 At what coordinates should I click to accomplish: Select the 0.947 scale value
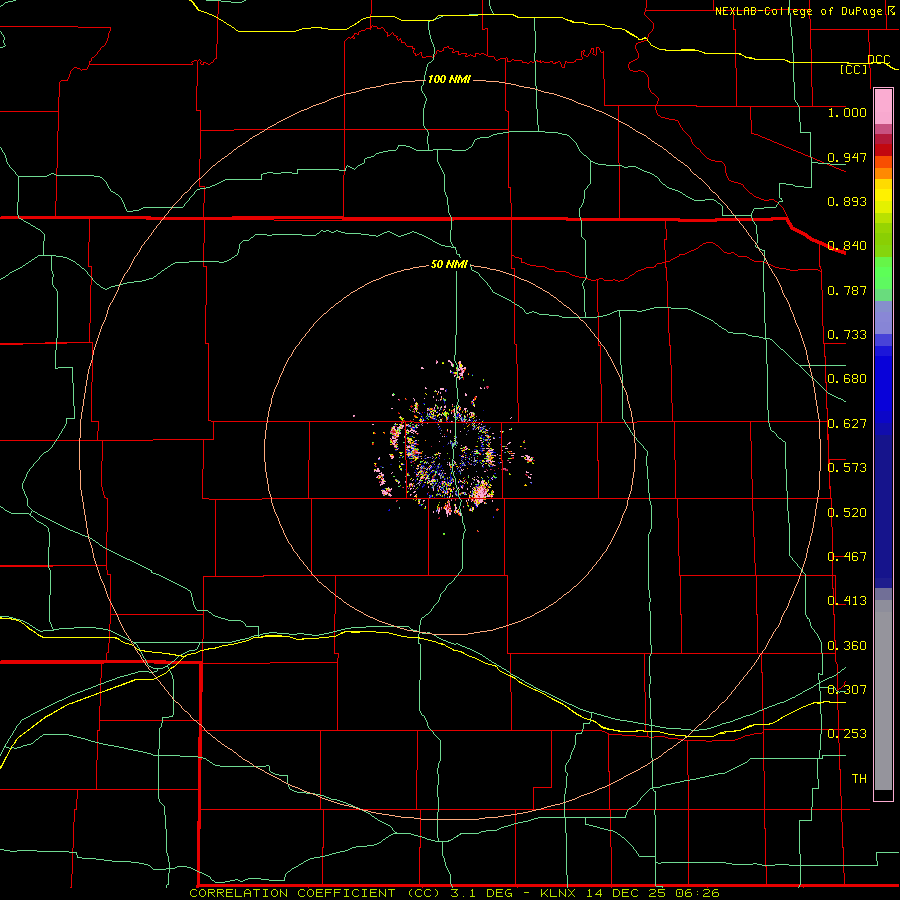(847, 157)
